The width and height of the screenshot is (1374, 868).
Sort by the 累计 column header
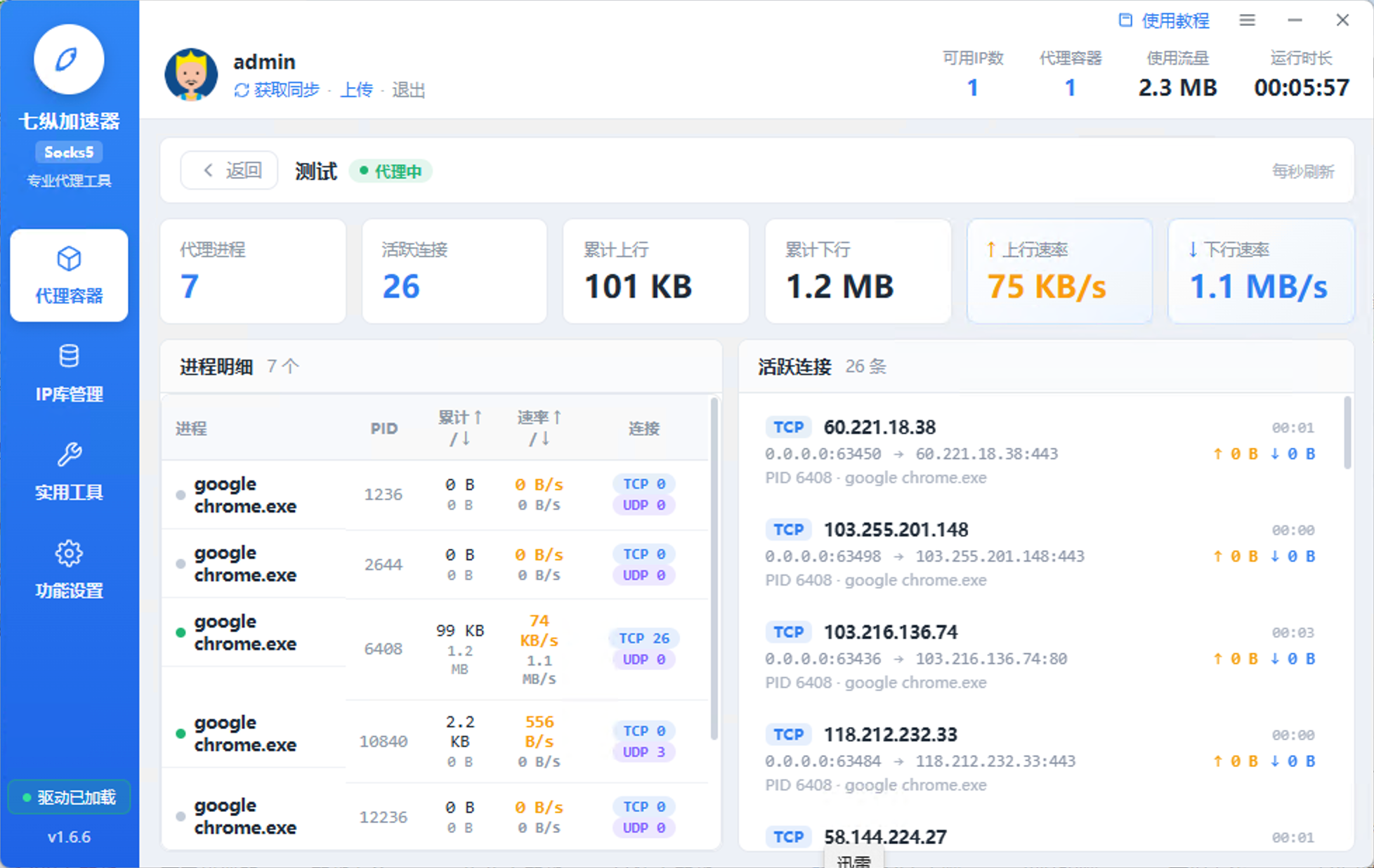point(460,428)
